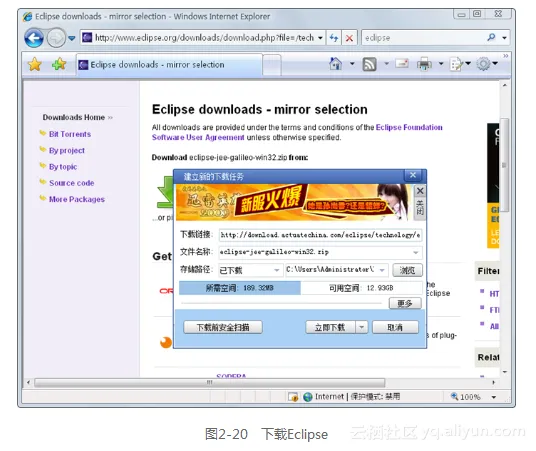Click the search box containing 'eclipse'
This screenshot has width=536, height=451.
click(423, 38)
